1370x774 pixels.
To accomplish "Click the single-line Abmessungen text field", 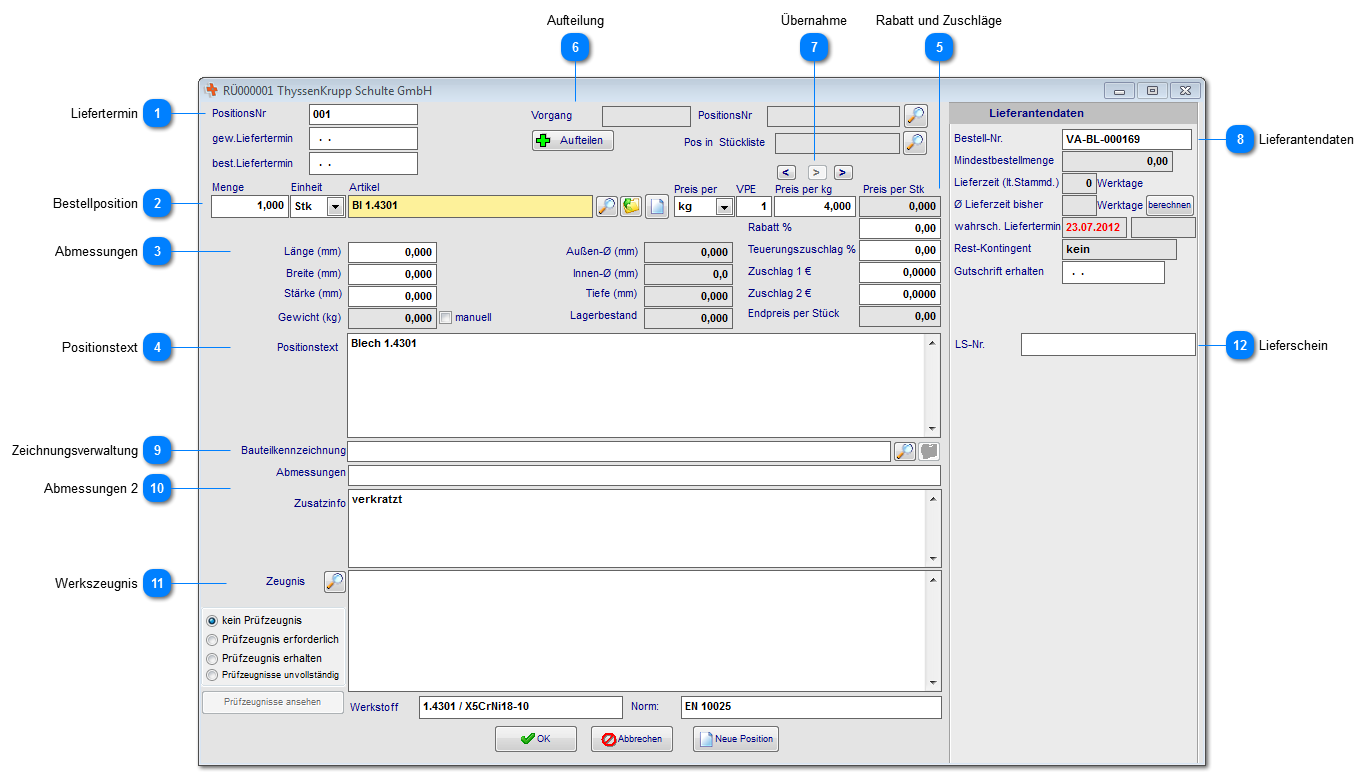I will [x=644, y=475].
